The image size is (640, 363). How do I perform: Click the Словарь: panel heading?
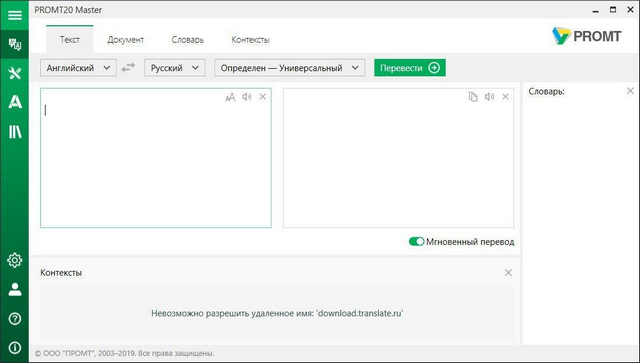(546, 91)
